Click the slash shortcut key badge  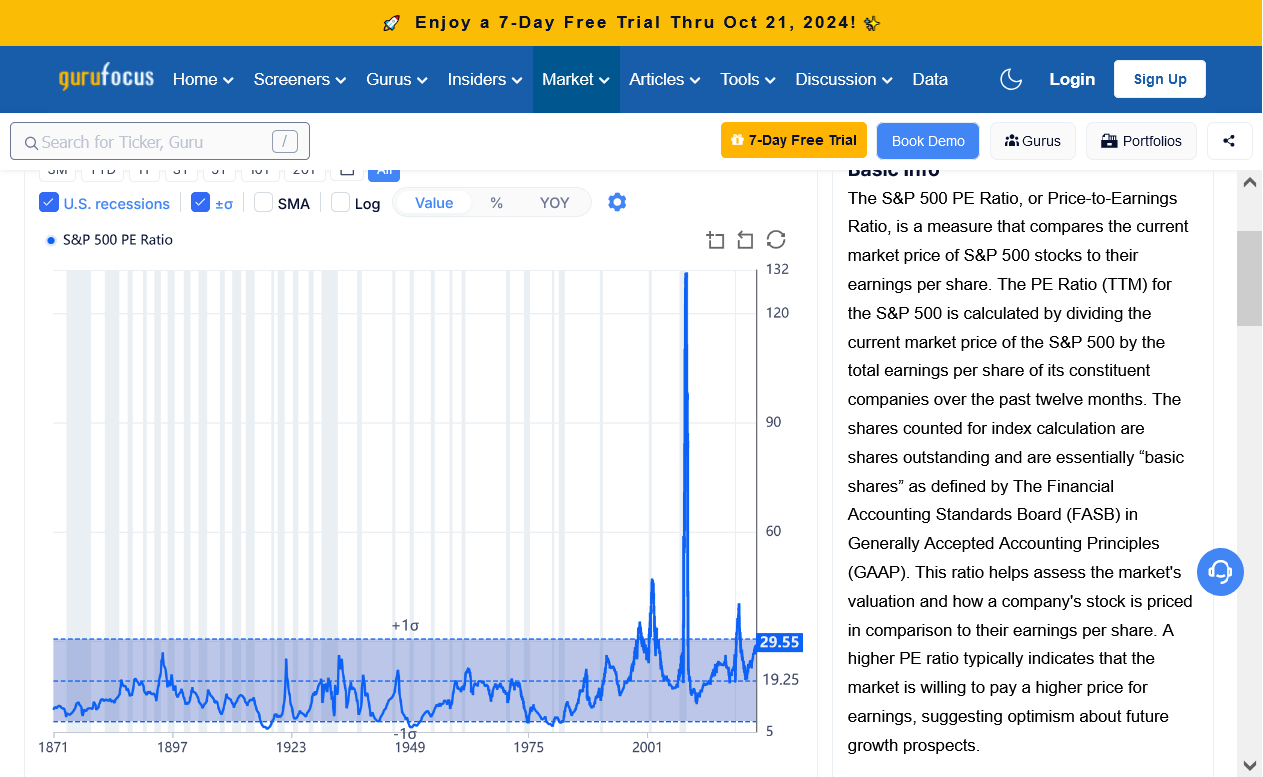click(x=284, y=142)
